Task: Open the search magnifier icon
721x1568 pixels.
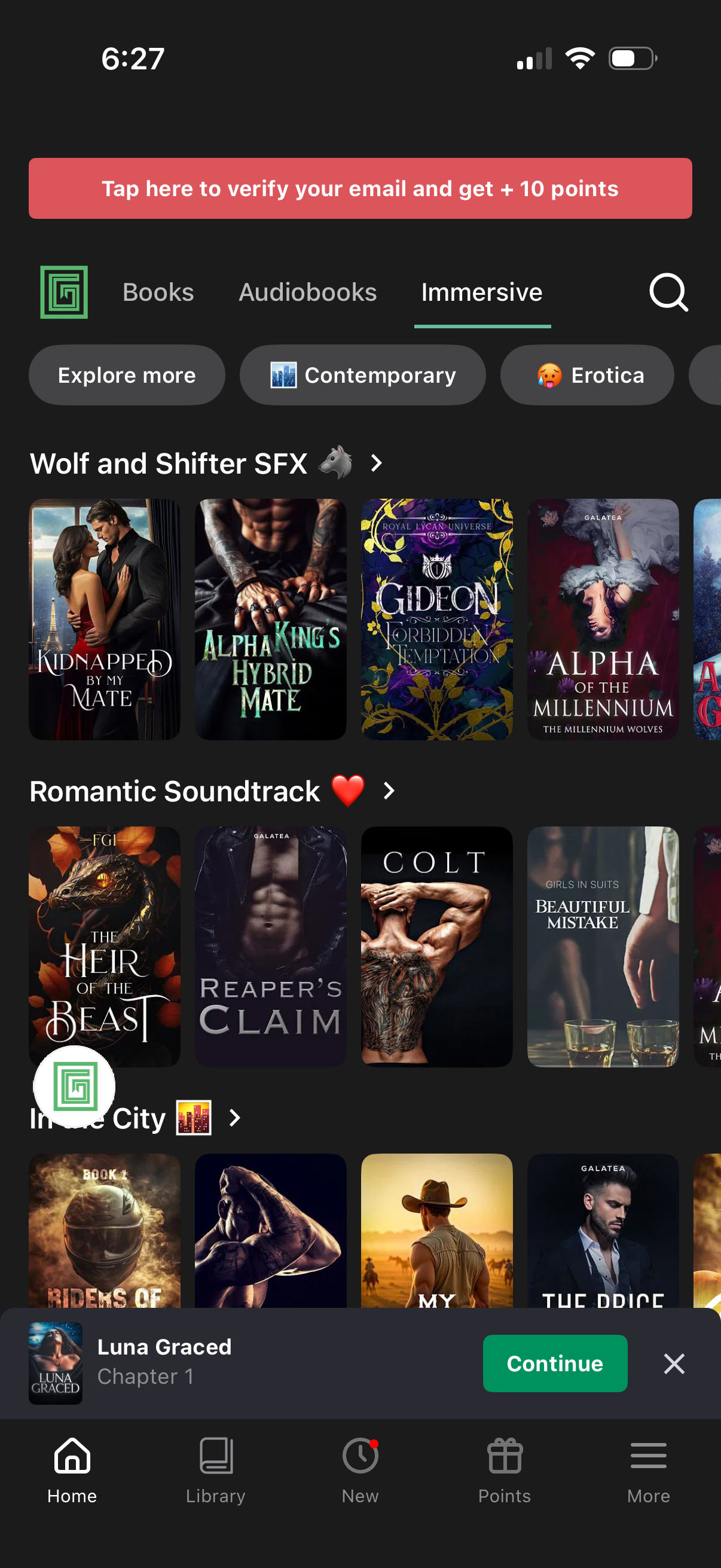Action: (668, 292)
